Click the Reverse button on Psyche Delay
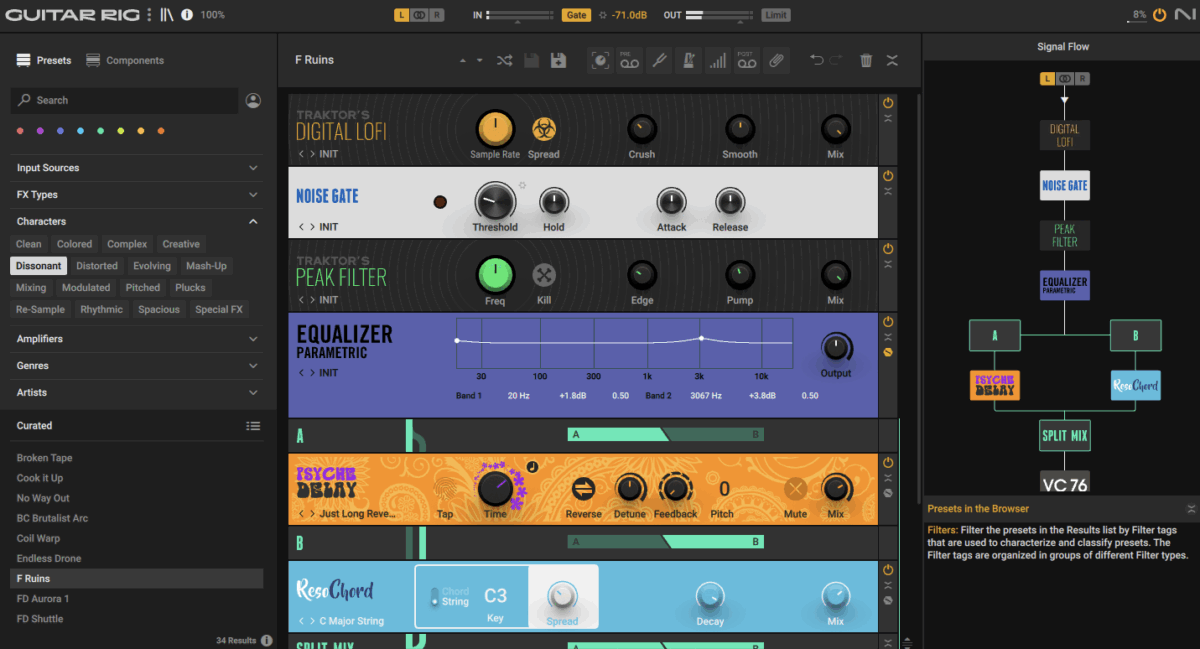The image size is (1200, 649). (x=583, y=489)
